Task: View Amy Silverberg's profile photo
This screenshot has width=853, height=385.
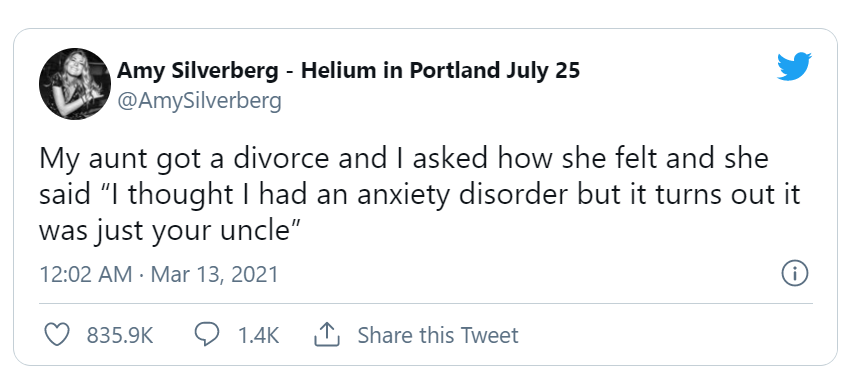Action: coord(75,84)
